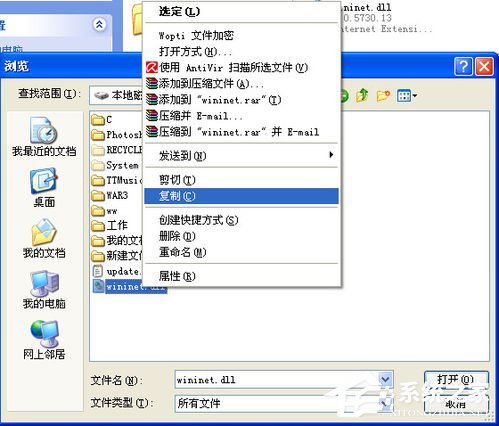Click the 取消 button

(x=456, y=404)
